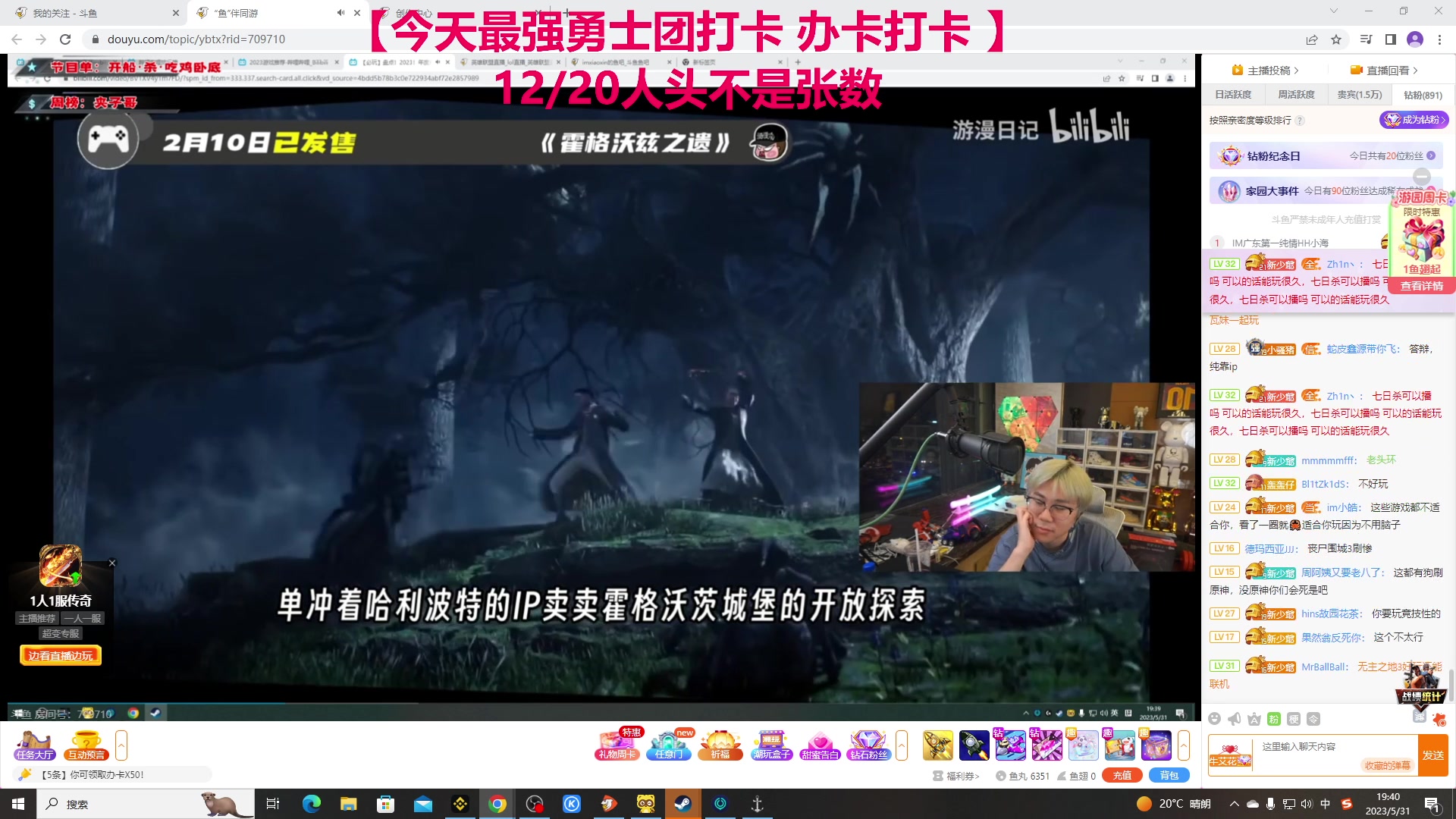Open the 战绩统计 stats icon

coord(1421,685)
